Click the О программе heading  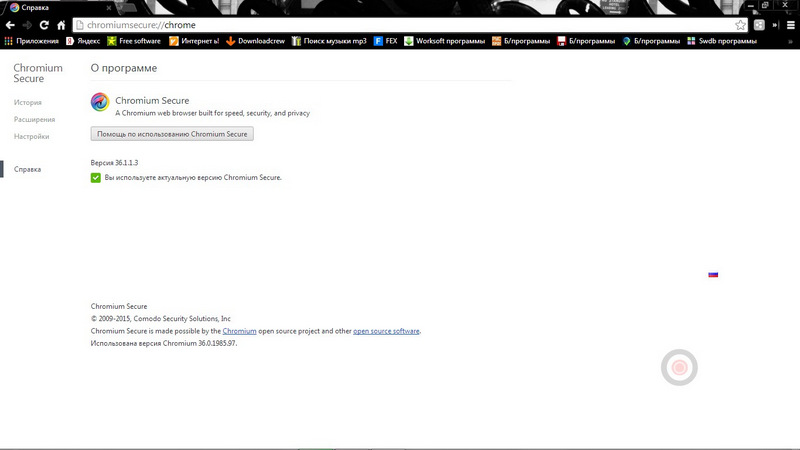[124, 68]
